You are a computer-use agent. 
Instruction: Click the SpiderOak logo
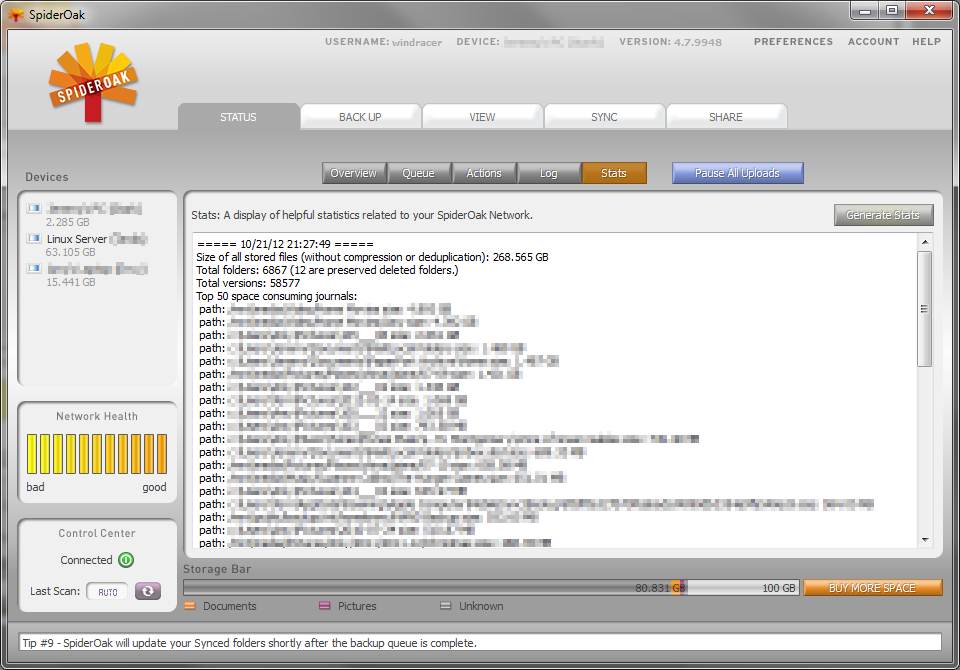coord(93,83)
